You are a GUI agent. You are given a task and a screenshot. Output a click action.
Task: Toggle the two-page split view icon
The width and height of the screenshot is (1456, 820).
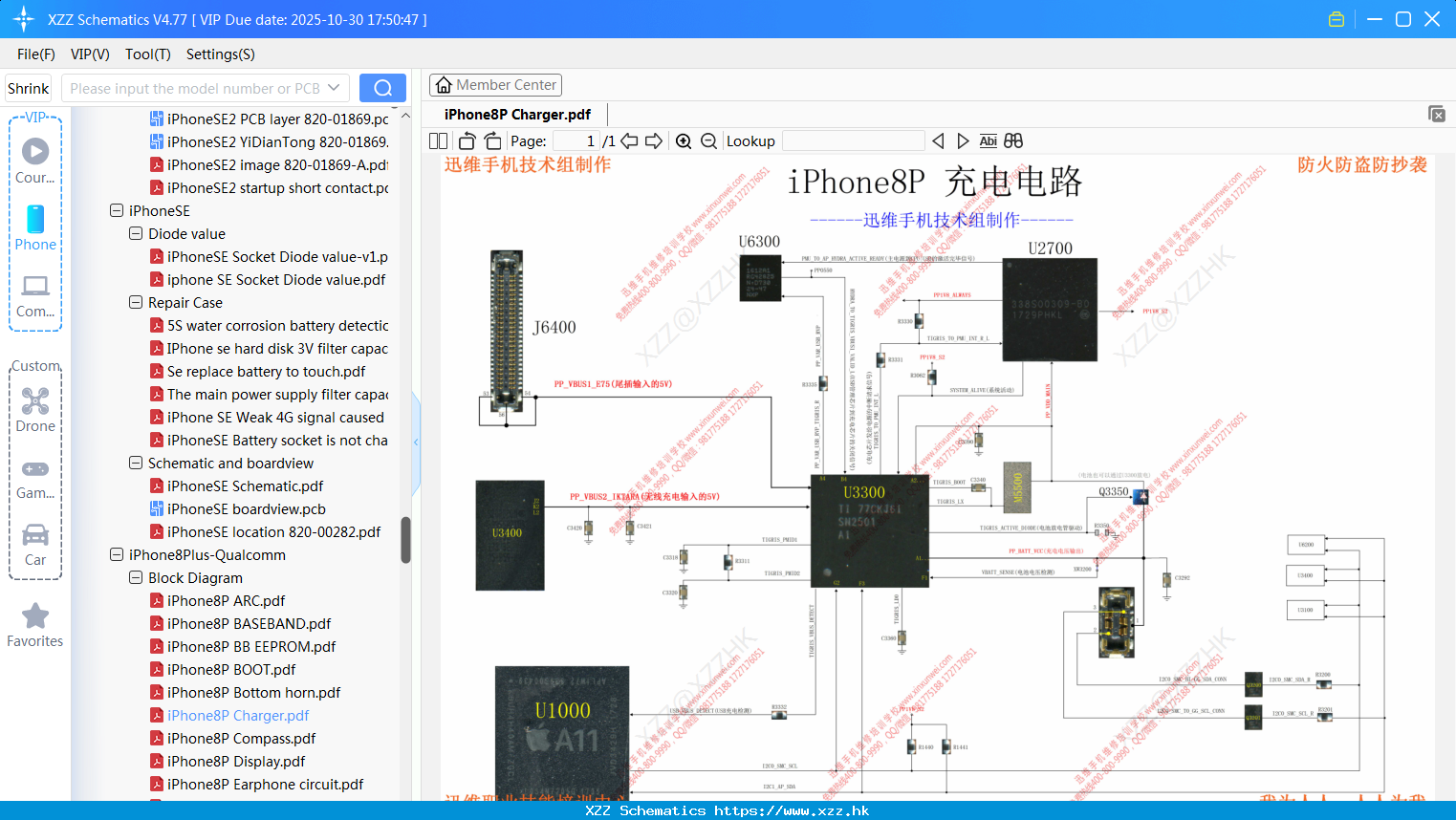[x=438, y=140]
